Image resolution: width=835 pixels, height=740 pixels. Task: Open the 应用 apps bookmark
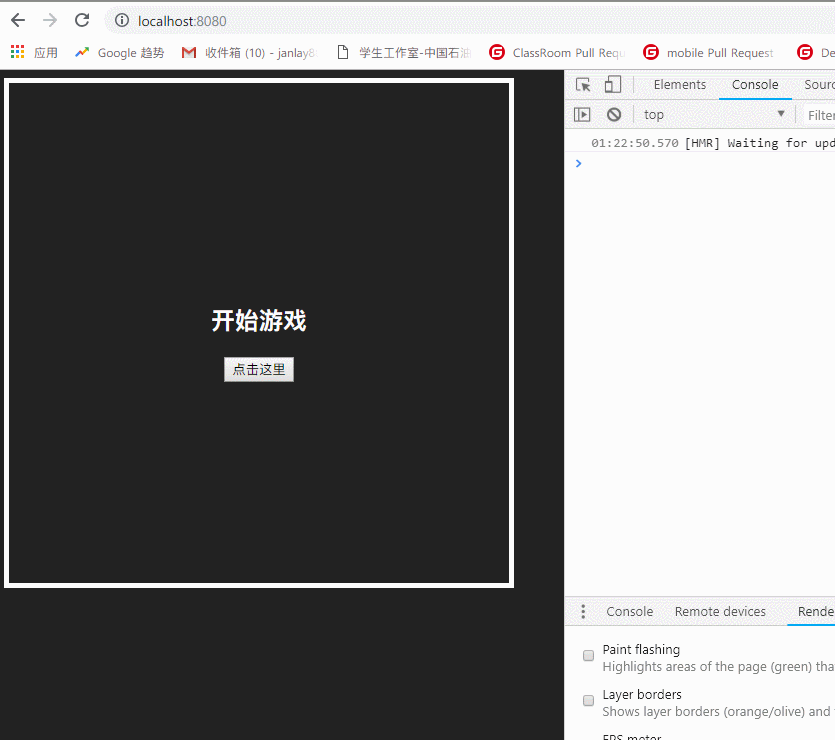34,52
